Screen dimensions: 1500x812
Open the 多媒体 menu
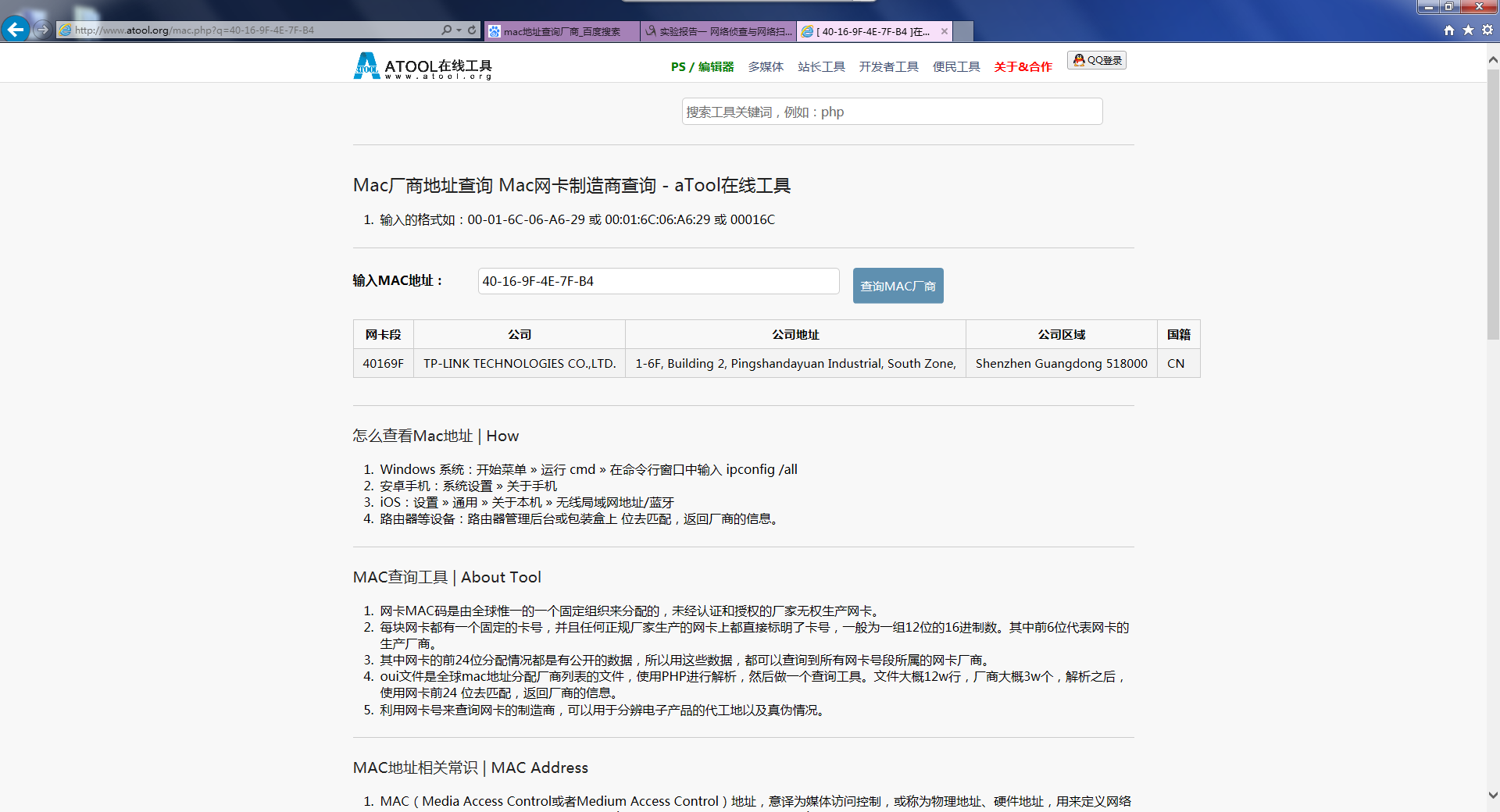pos(766,67)
